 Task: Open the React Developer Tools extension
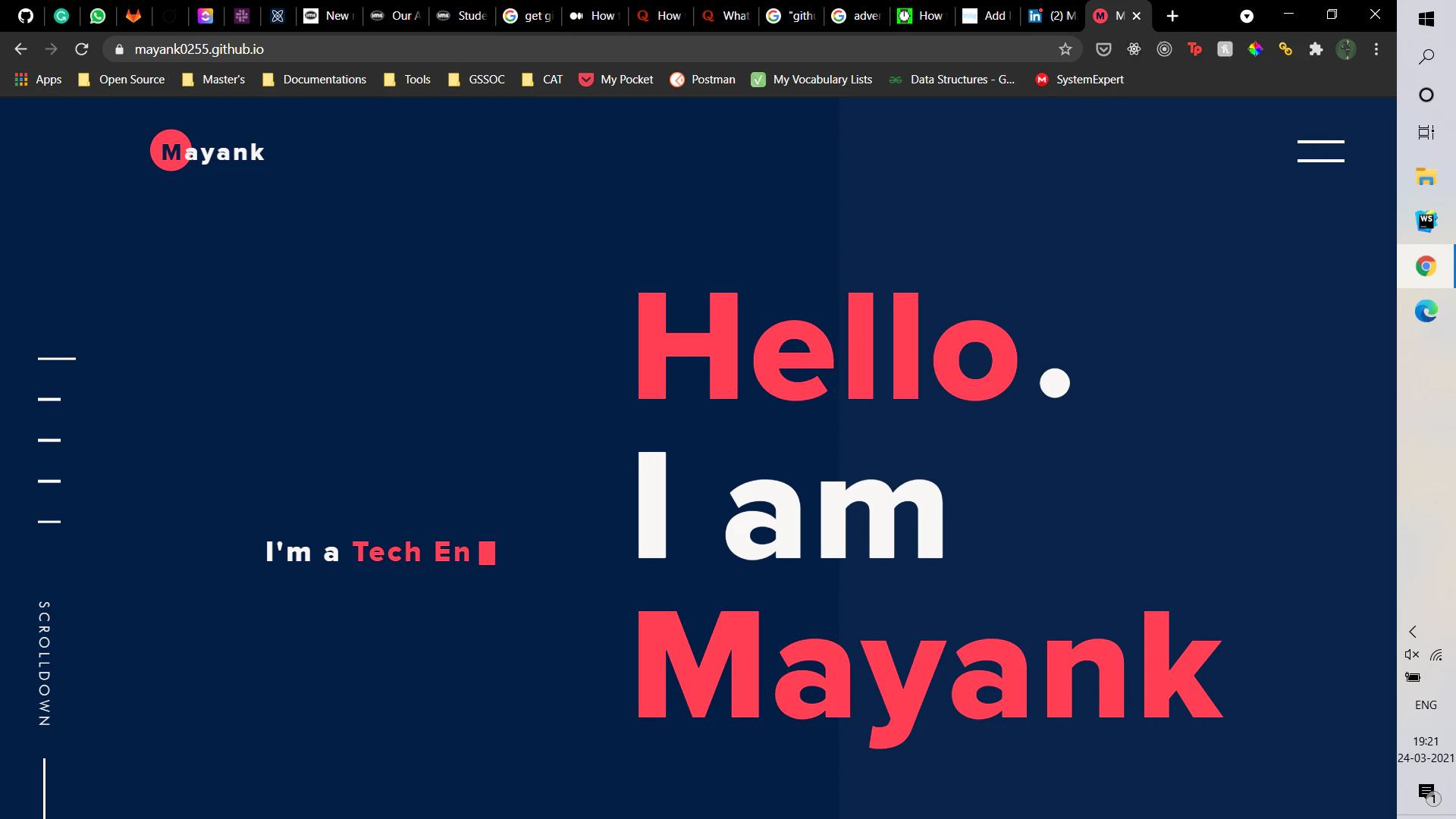1134,49
